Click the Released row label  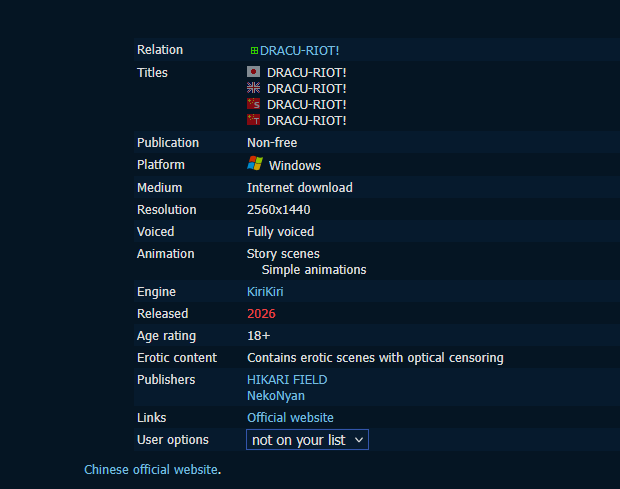click(163, 314)
